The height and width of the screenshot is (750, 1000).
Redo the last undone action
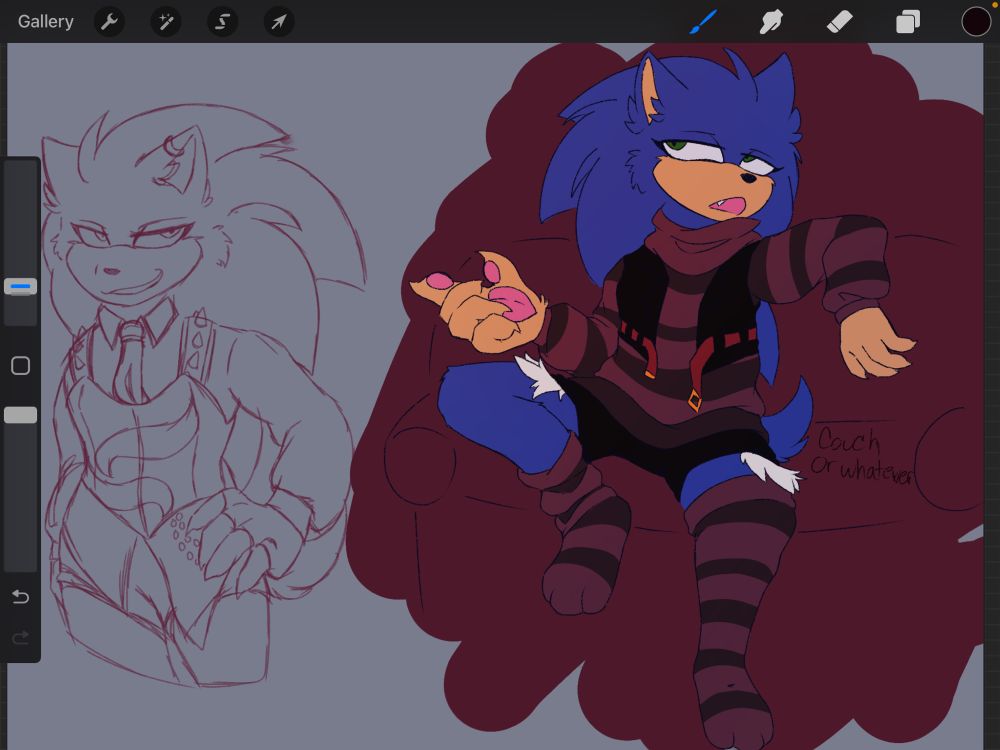click(20, 637)
